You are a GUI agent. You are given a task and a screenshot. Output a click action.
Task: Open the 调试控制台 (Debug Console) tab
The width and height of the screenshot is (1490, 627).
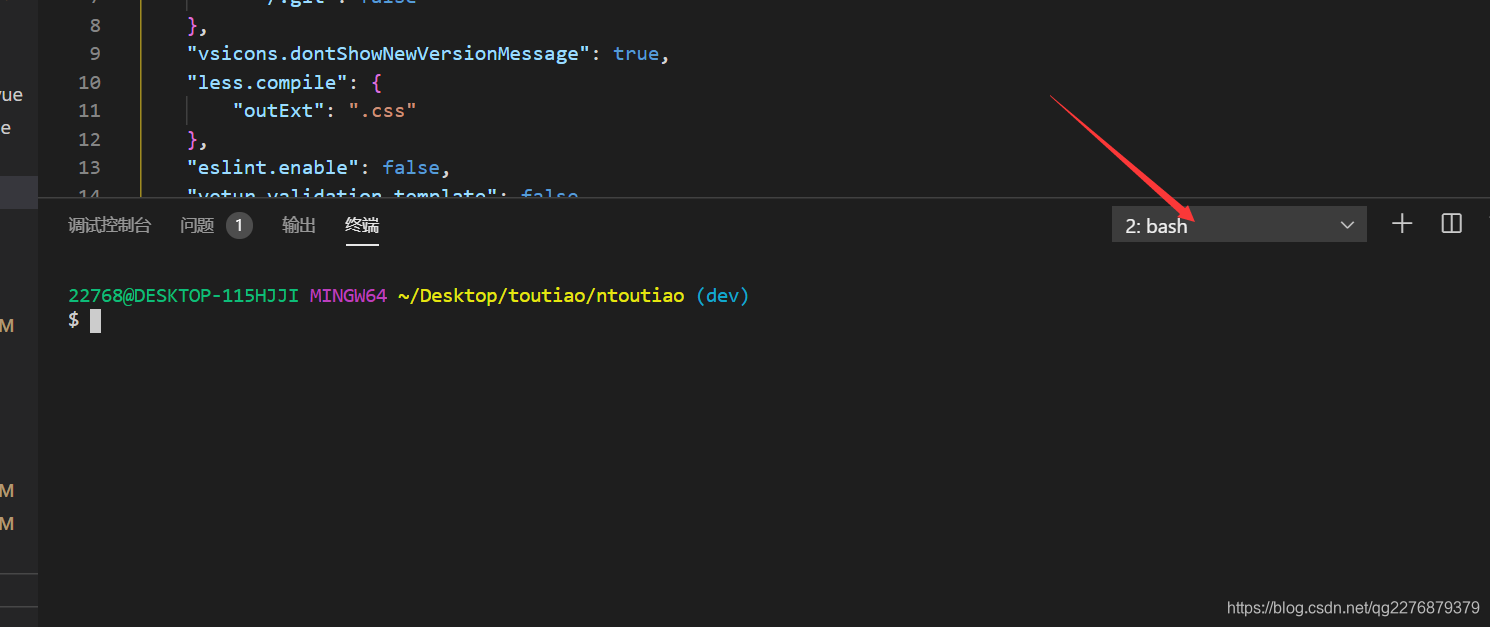coord(109,225)
